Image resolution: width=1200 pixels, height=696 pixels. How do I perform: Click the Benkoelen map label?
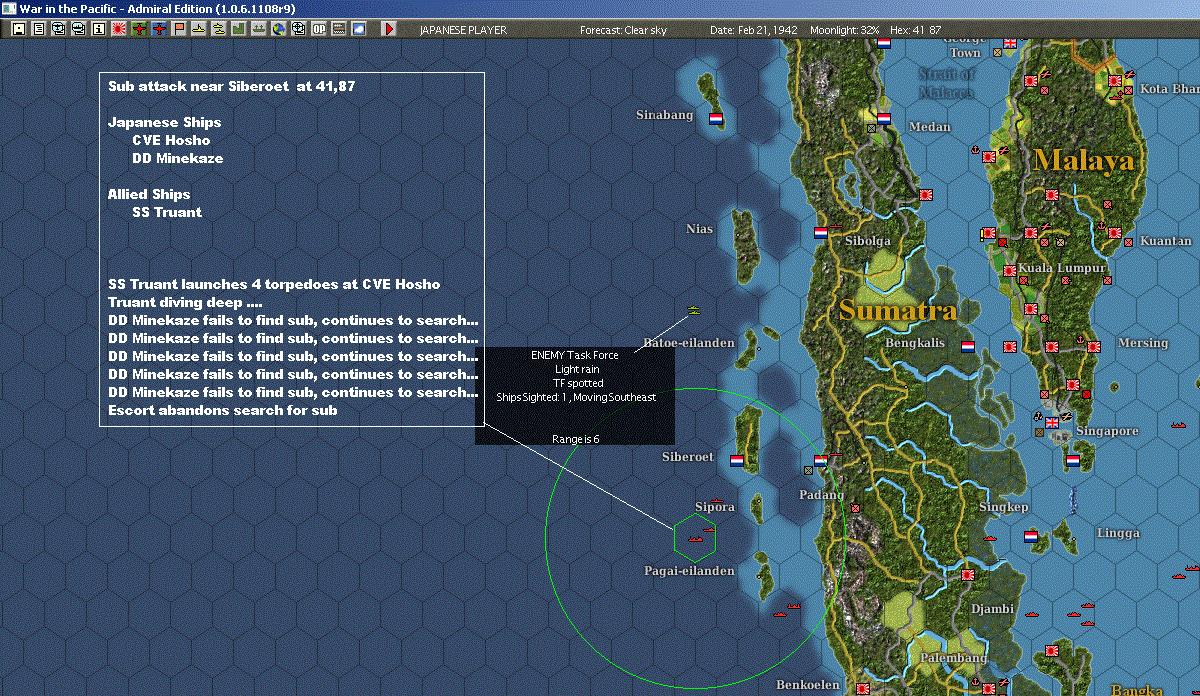coord(808,686)
